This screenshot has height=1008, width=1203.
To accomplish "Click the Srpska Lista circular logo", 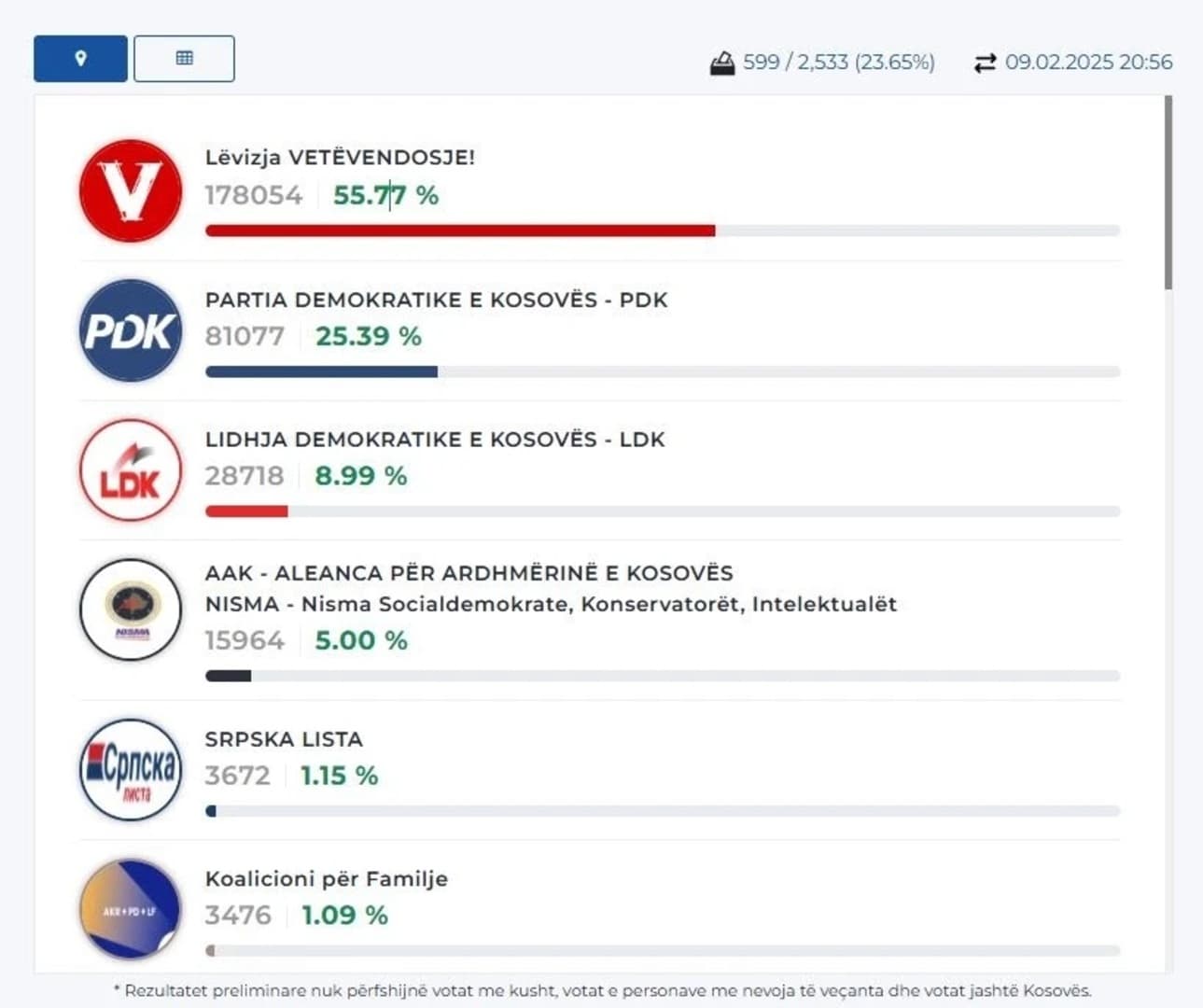I will tap(130, 768).
